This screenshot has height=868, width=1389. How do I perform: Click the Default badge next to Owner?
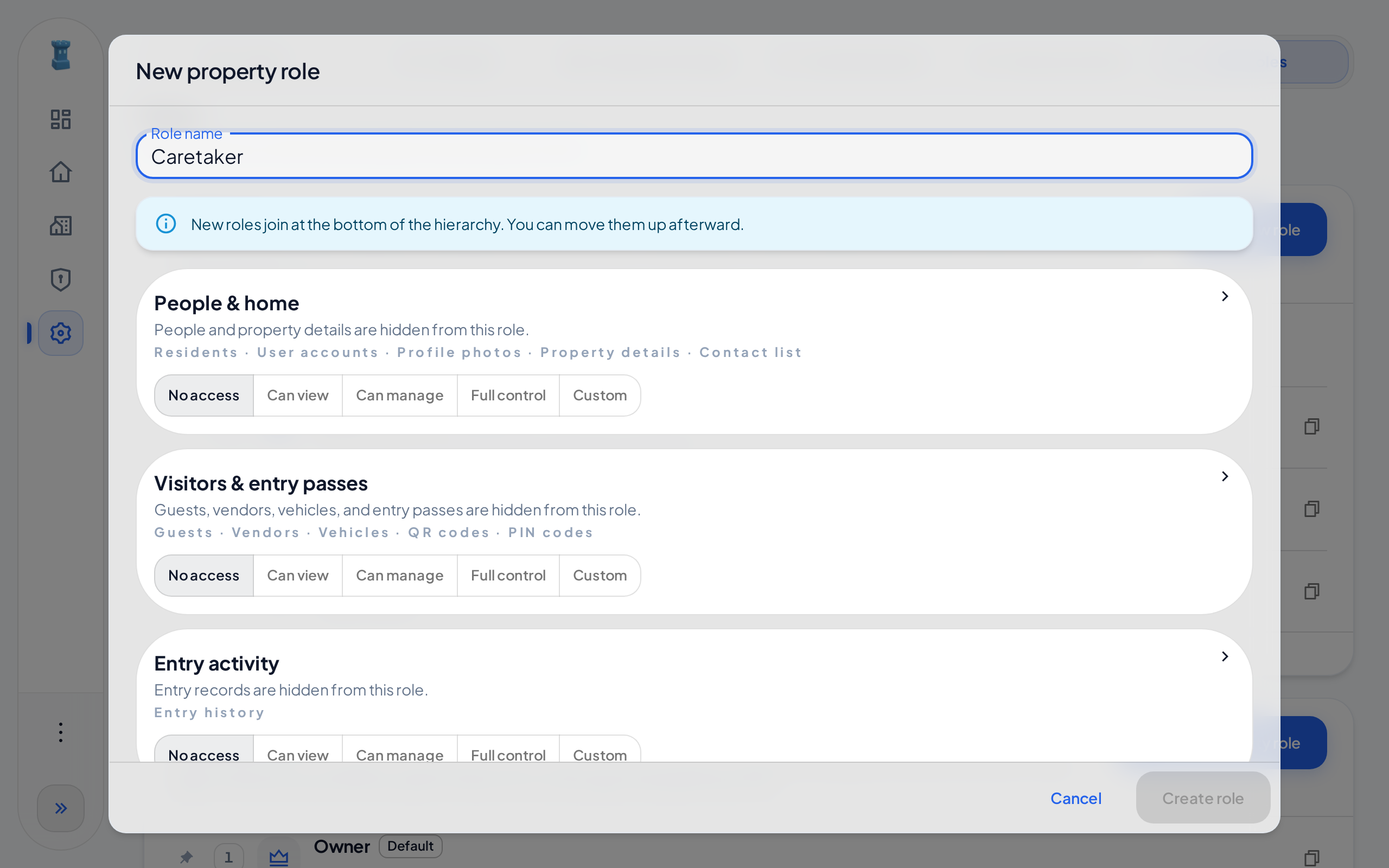pos(410,846)
